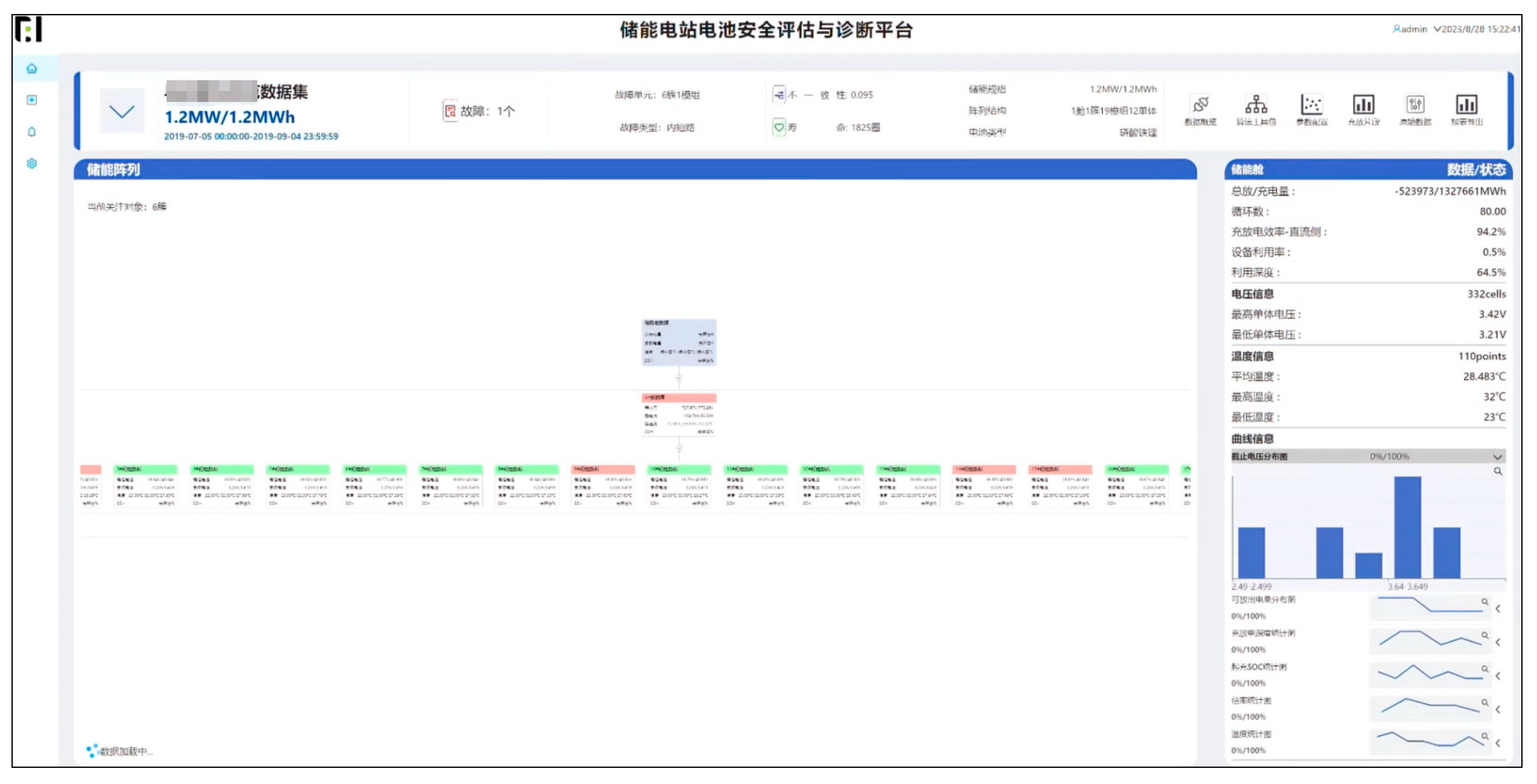This screenshot has height=784, width=1537.
Task: Click second sidebar square module icon
Action: (x=32, y=100)
